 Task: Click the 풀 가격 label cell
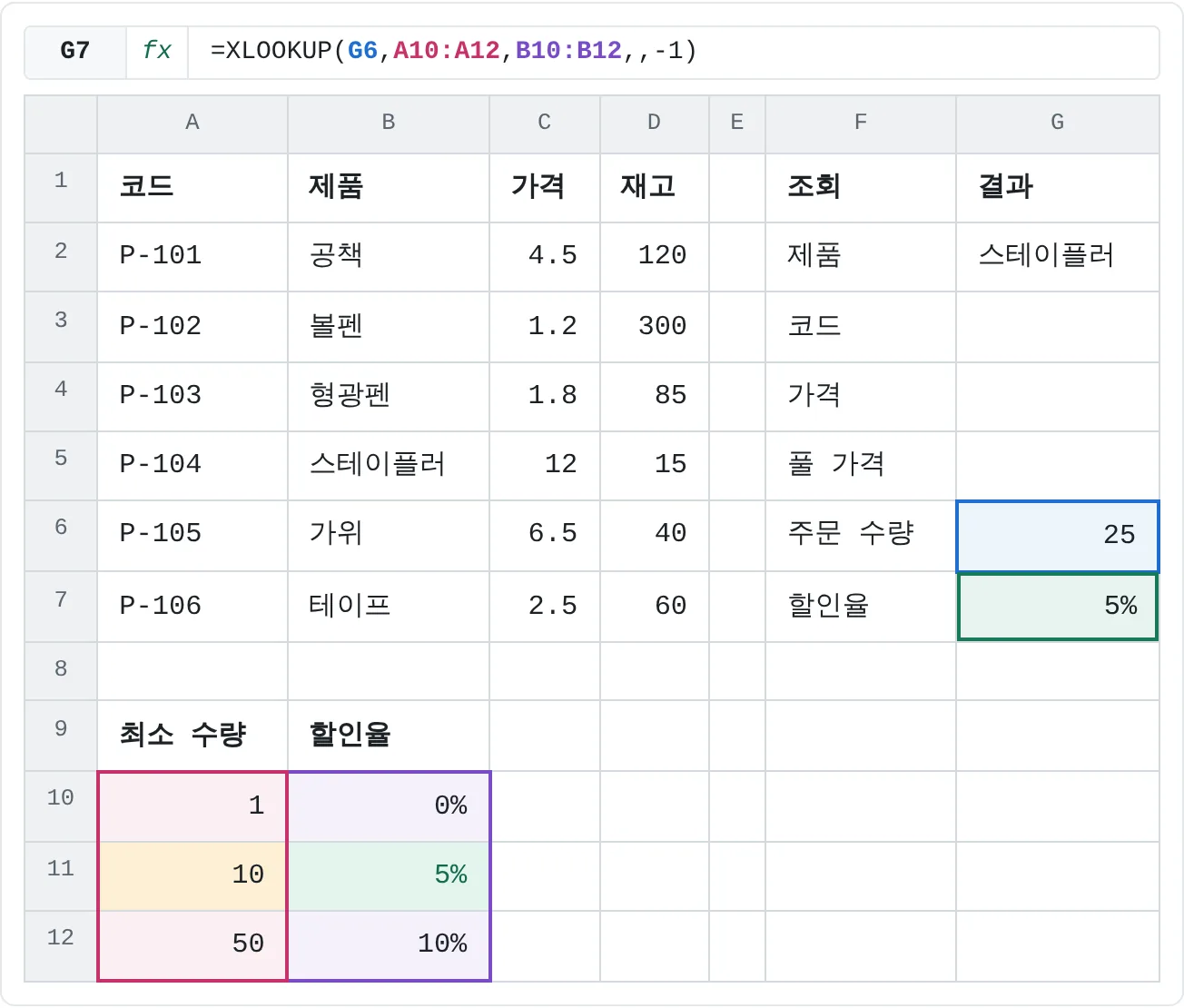coord(861,466)
